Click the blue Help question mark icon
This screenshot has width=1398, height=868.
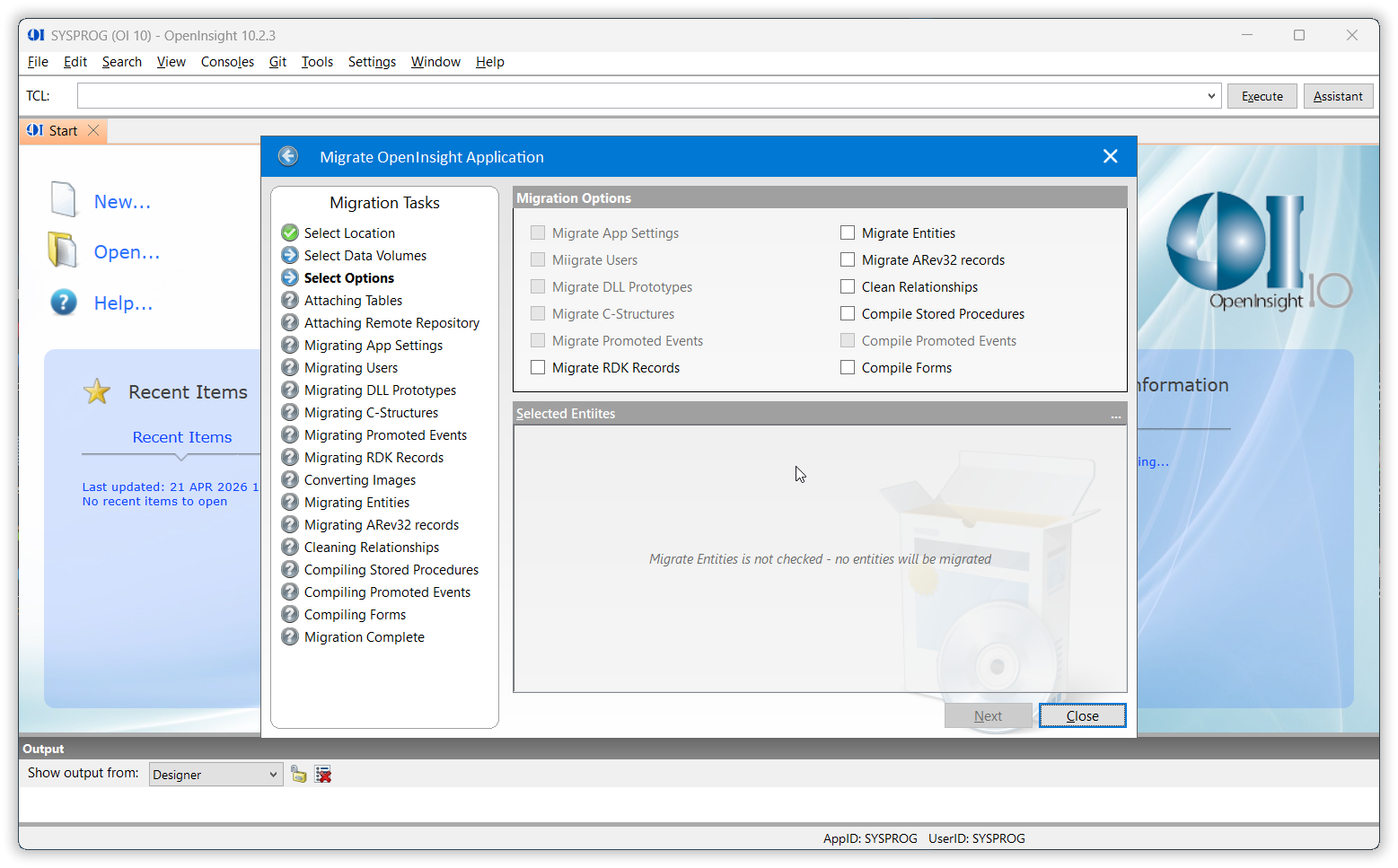(63, 302)
